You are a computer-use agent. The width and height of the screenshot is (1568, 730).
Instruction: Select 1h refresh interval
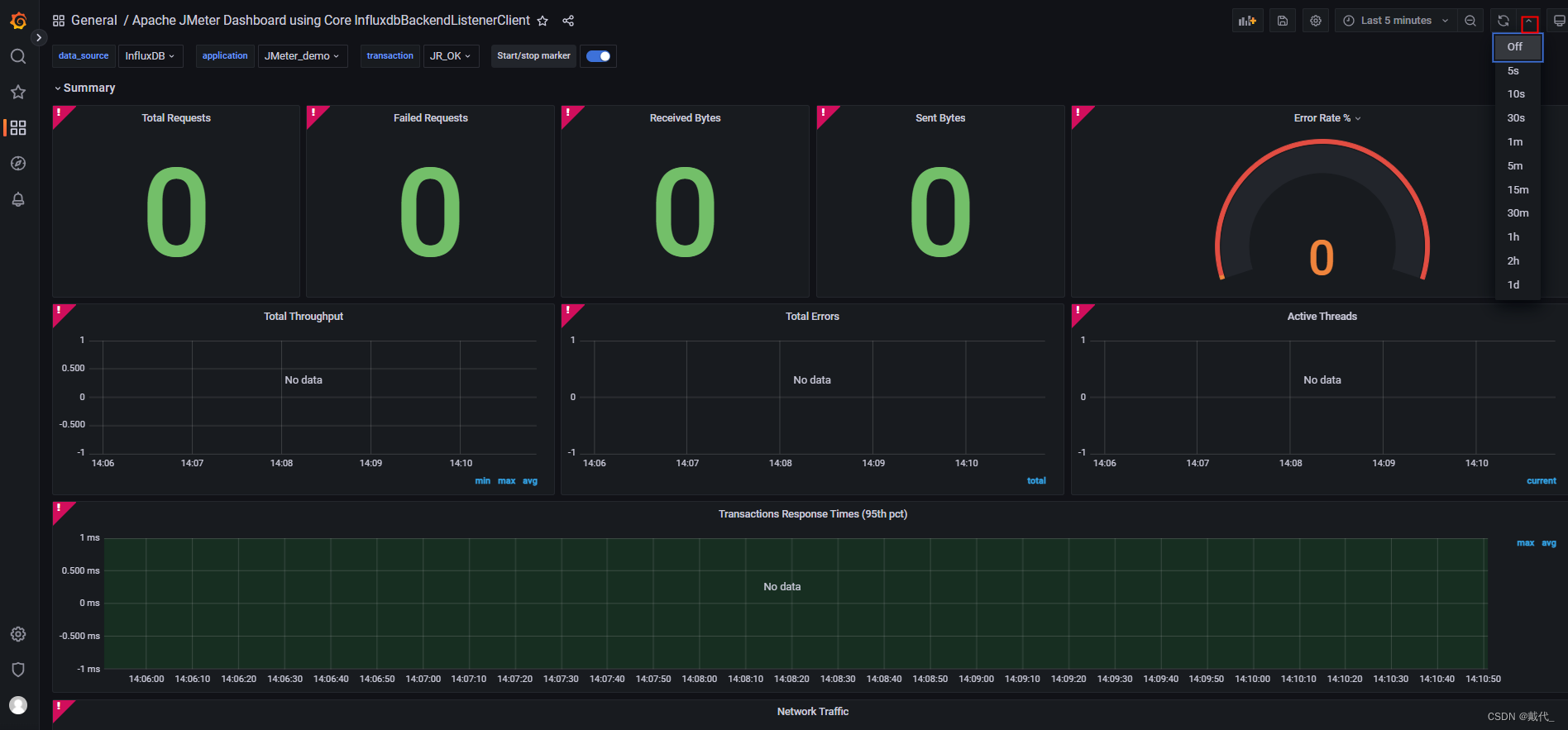tap(1518, 237)
